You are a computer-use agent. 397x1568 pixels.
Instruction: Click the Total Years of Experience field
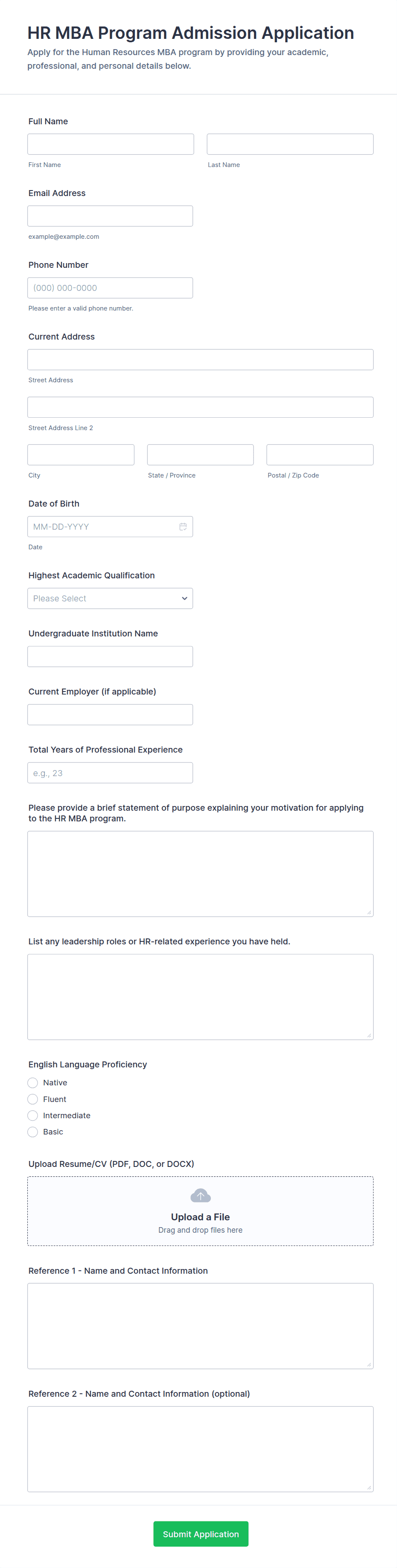pos(110,773)
